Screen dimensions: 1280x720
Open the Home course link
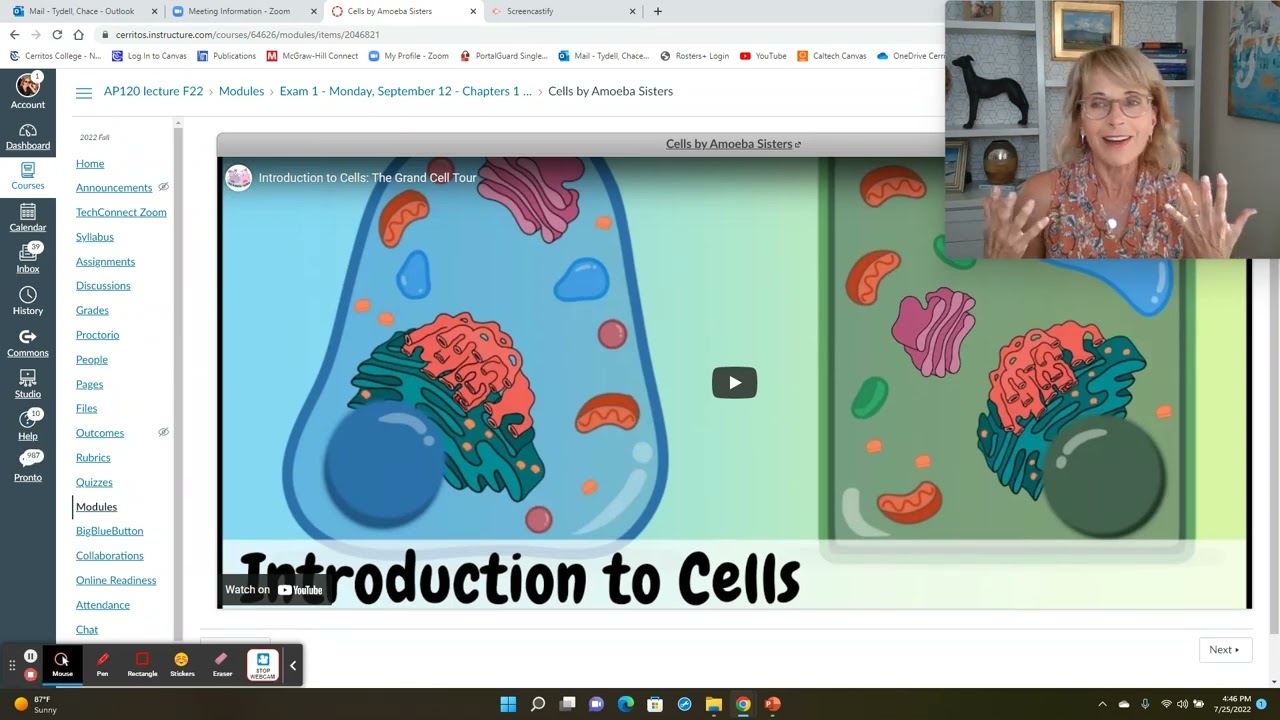90,163
